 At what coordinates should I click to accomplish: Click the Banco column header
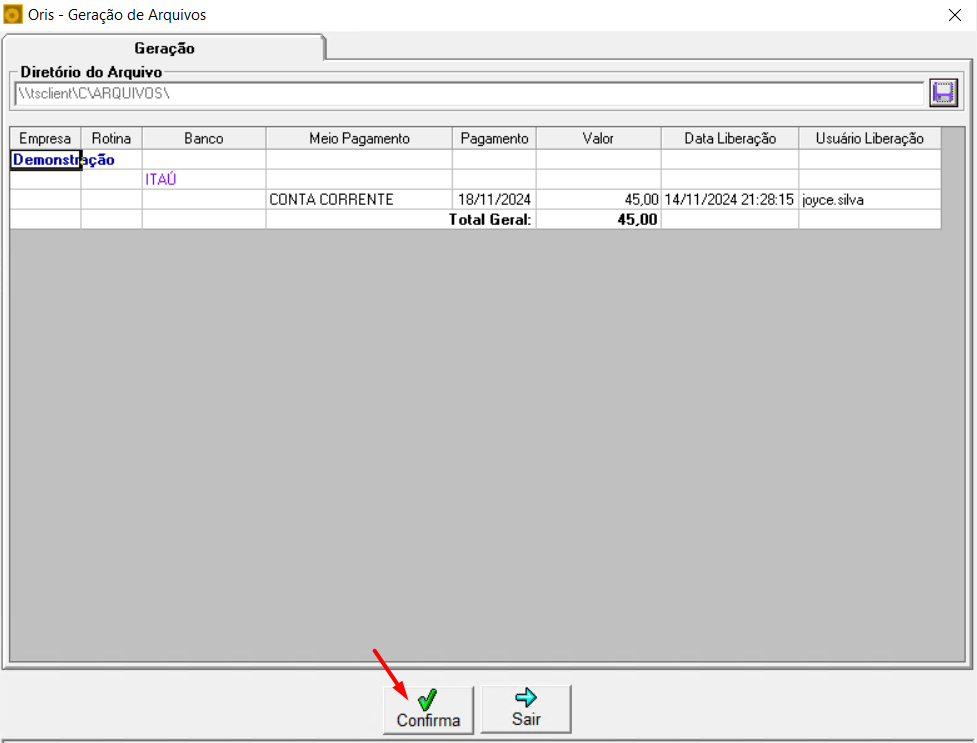click(x=204, y=138)
